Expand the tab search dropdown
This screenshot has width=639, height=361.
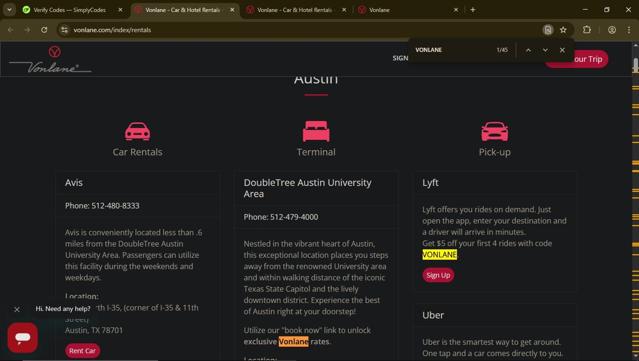point(9,10)
